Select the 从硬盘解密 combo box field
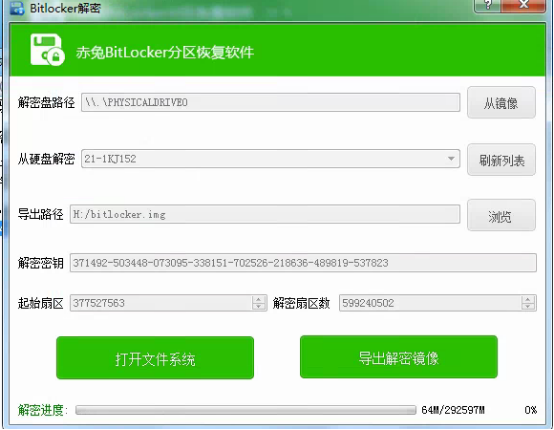The height and width of the screenshot is (430, 554). click(x=271, y=159)
